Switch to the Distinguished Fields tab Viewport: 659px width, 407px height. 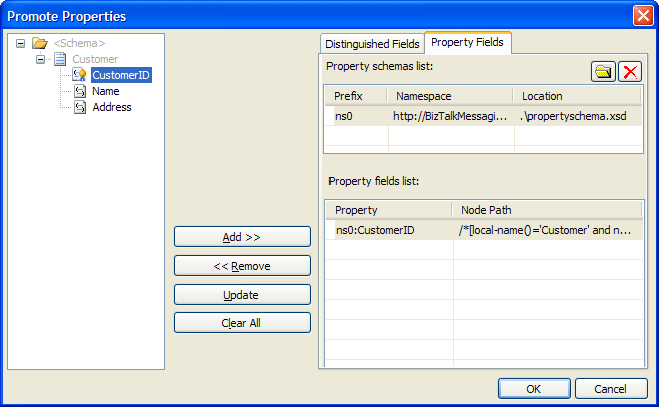[372, 44]
